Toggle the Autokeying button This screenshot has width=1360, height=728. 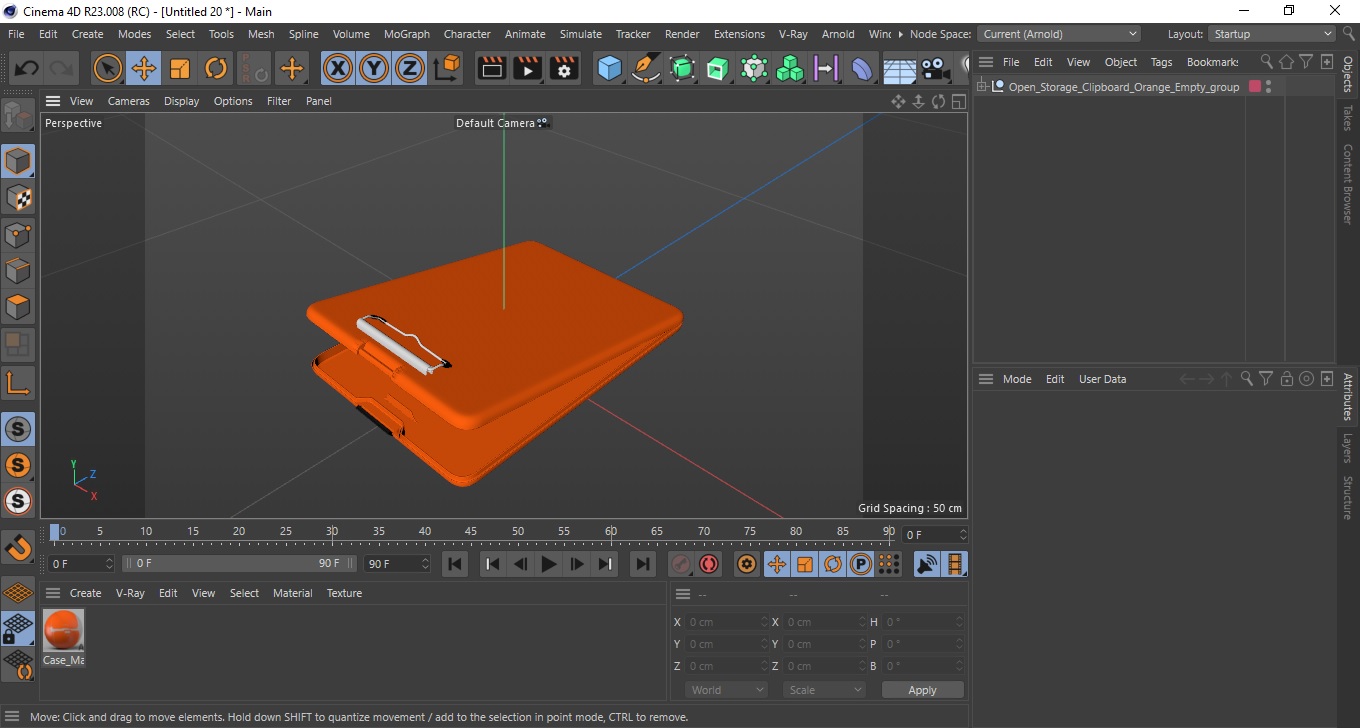(709, 564)
